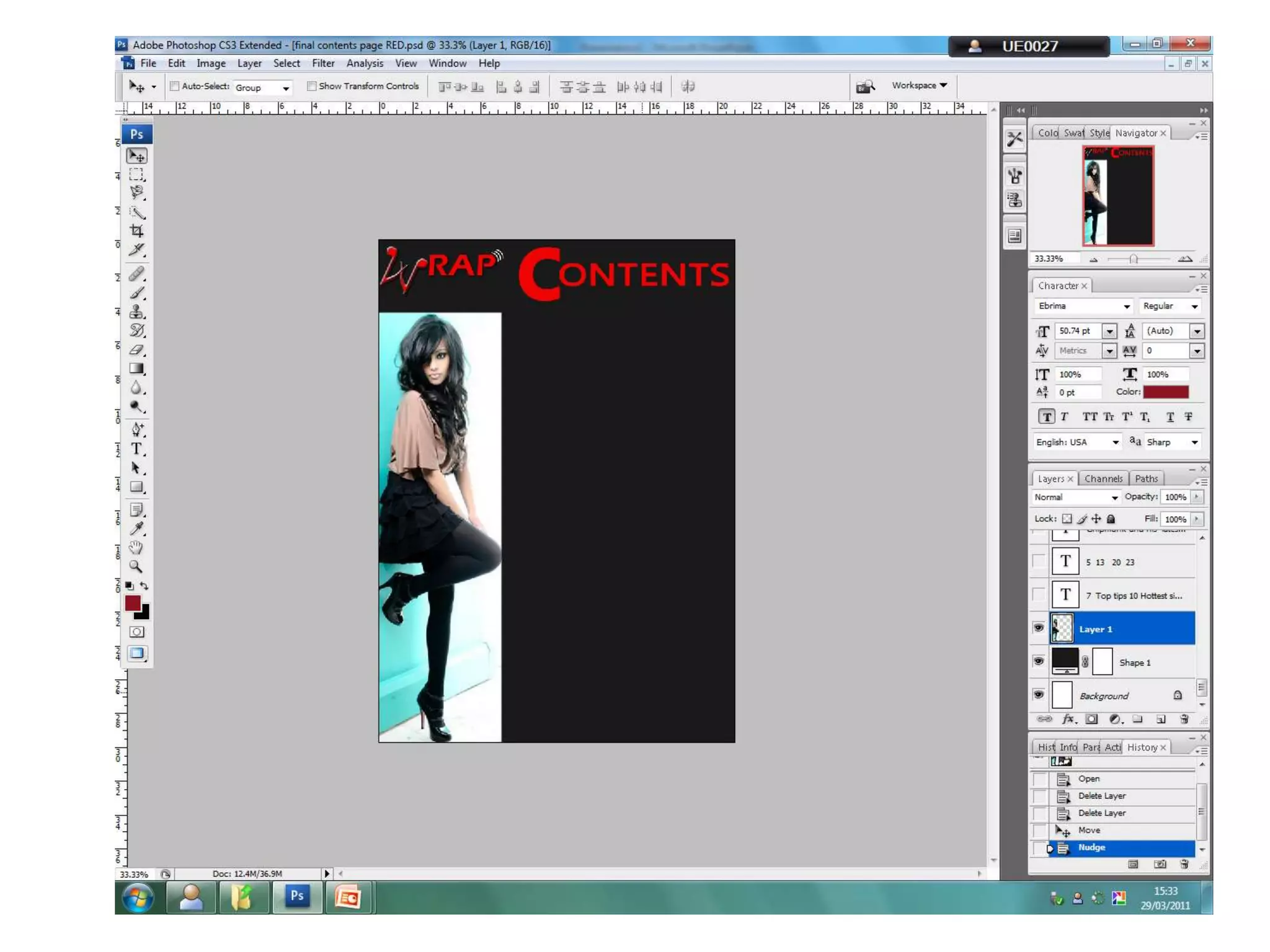Select the Lasso tool
Viewport: 1270px width, 952px height.
coord(136,193)
